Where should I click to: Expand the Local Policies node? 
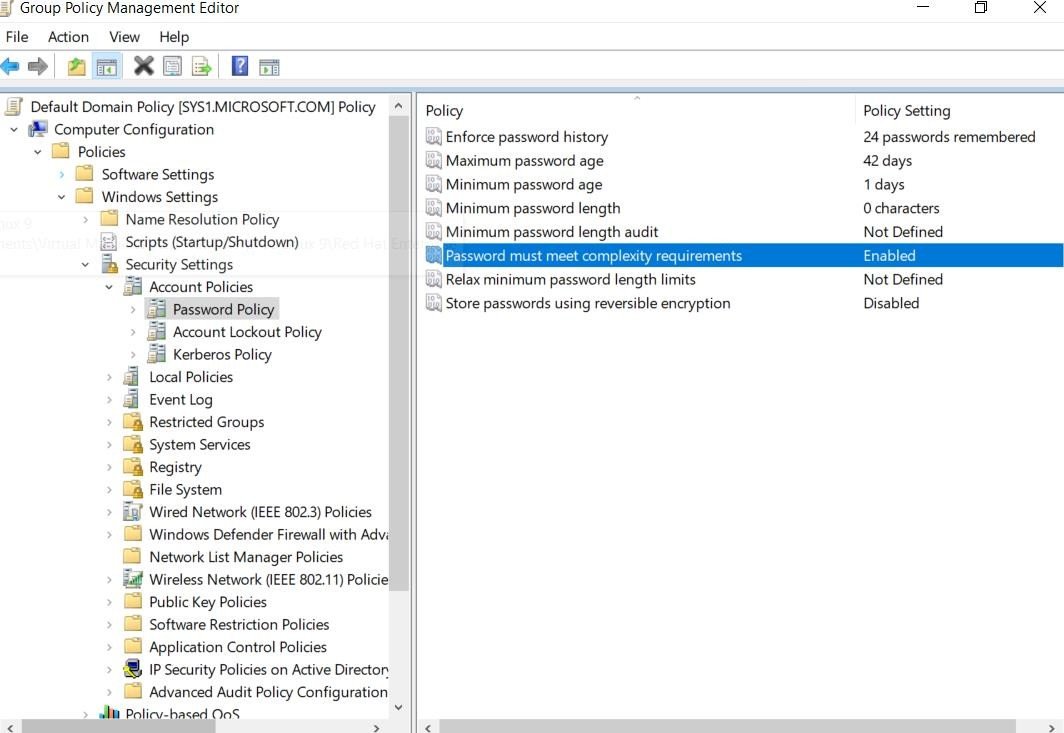click(109, 377)
